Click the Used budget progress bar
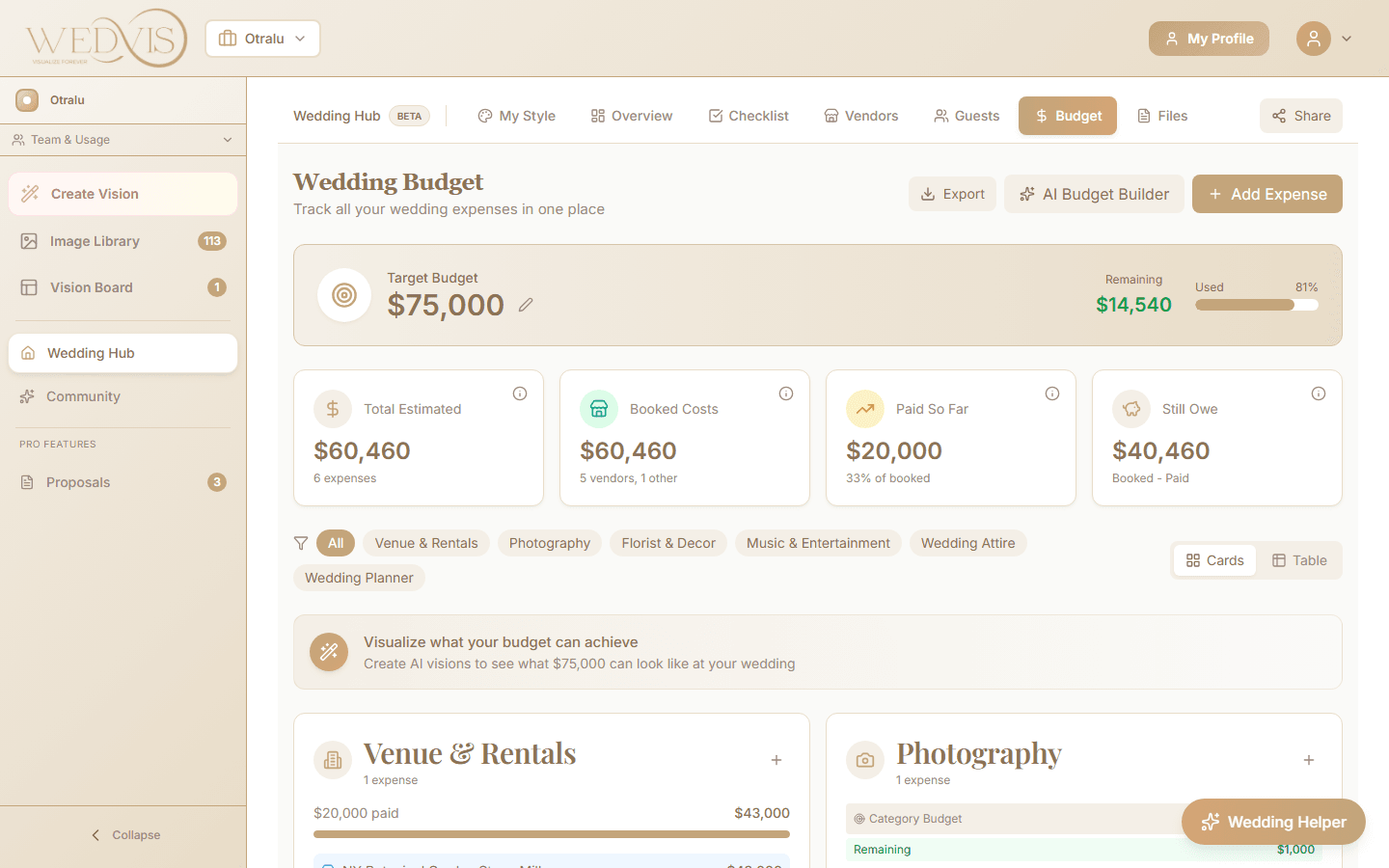 pos(1256,305)
